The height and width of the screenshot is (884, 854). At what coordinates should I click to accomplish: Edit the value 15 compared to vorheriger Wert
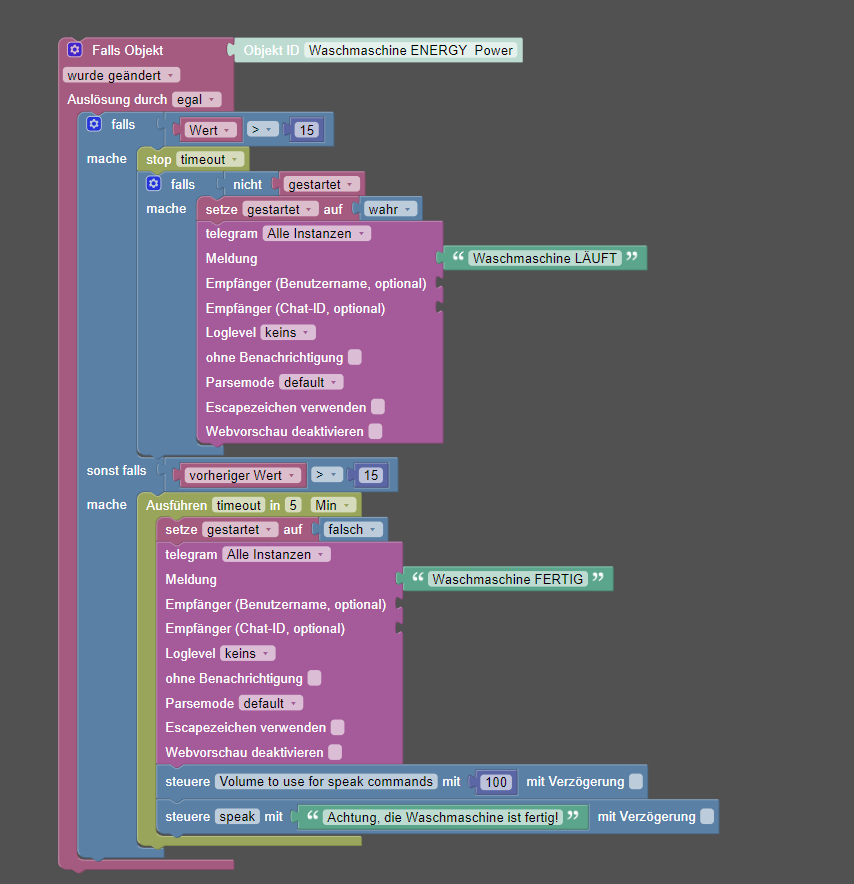pos(371,475)
